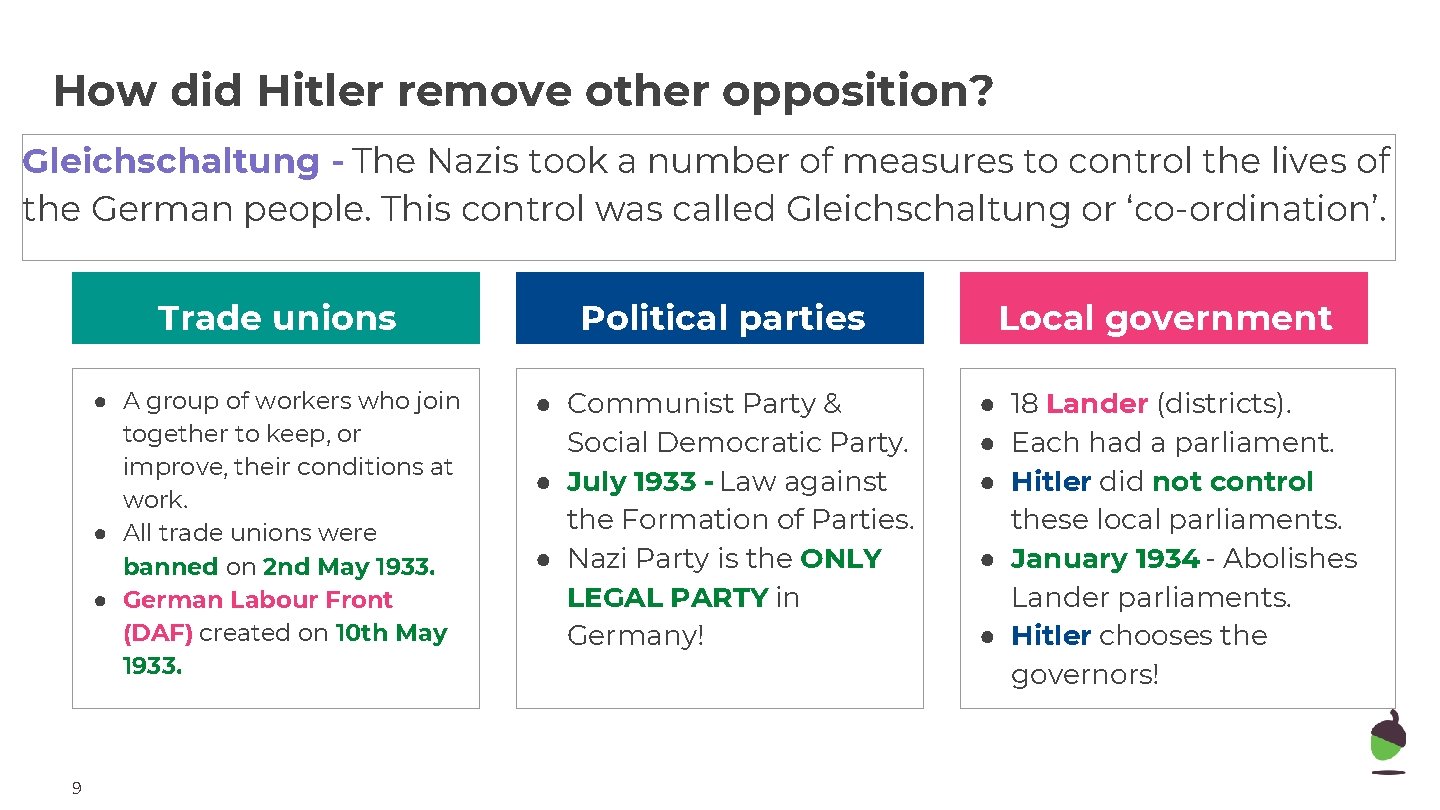The image size is (1440, 810).
Task: Click the Local government pink header
Action: pyautogui.click(x=1164, y=308)
